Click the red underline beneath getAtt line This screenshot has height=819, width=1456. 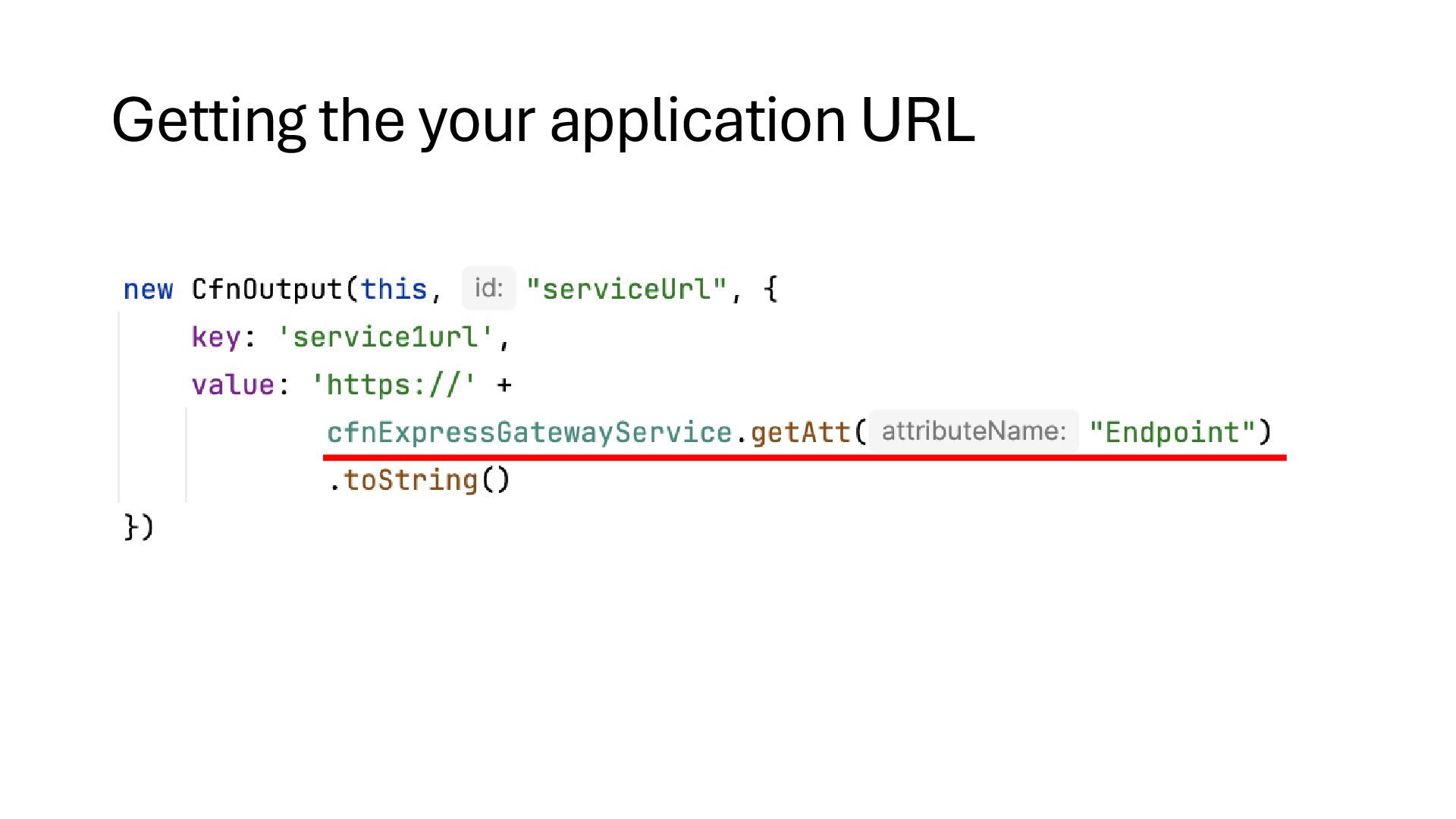[x=804, y=457]
